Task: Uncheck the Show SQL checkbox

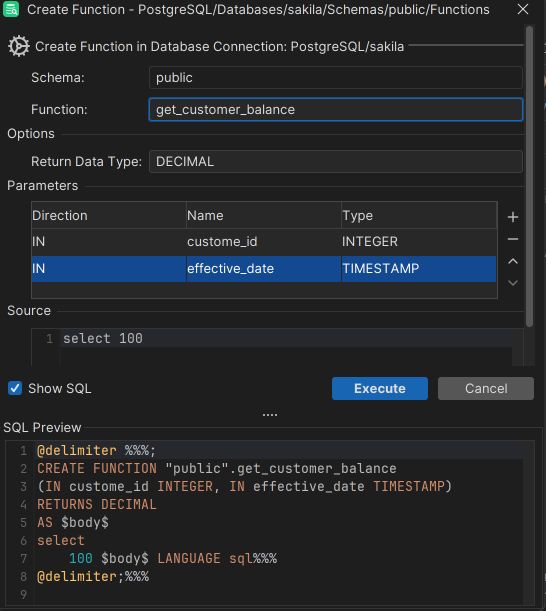Action: point(15,388)
